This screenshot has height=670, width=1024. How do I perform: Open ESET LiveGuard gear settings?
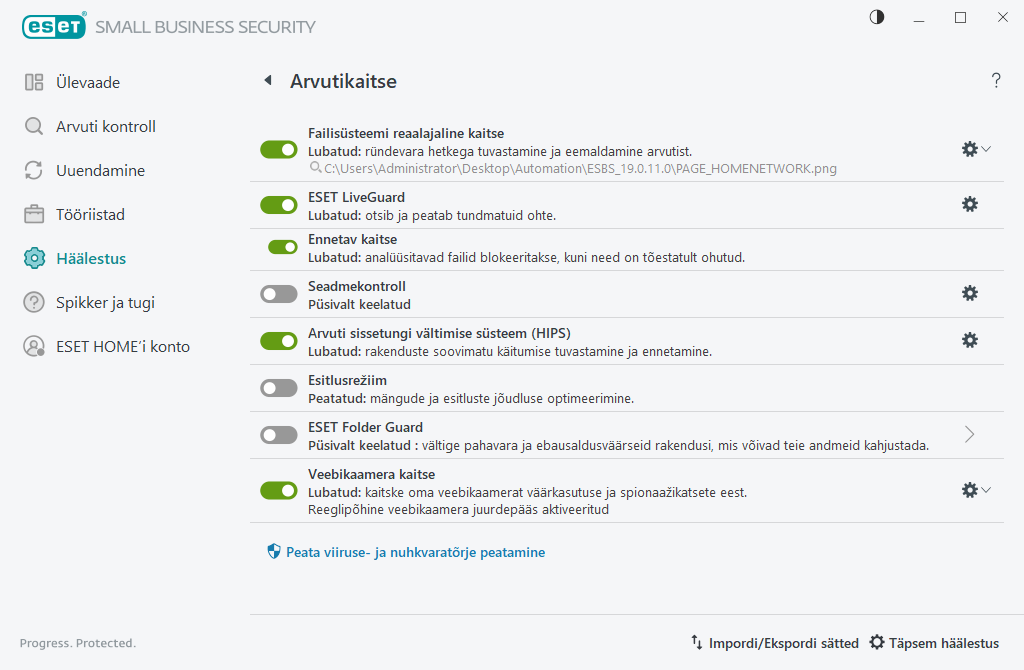[969, 204]
